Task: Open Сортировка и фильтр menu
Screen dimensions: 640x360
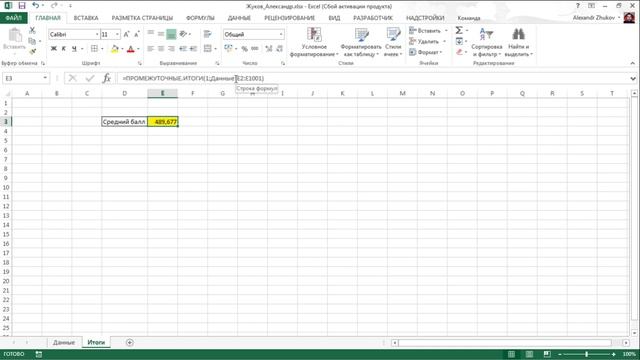Action: (486, 42)
